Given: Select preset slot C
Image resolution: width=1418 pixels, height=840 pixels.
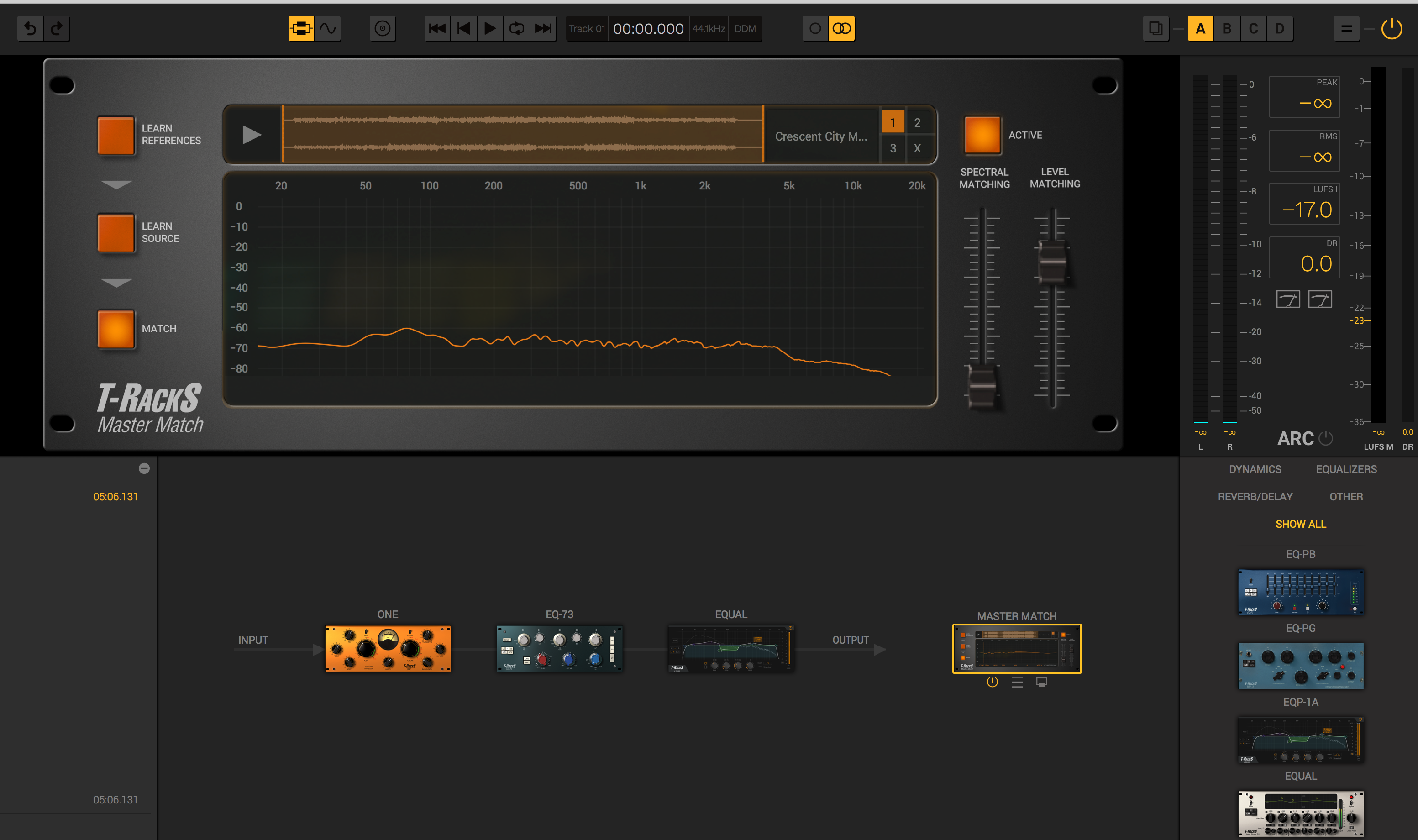Looking at the screenshot, I should tap(1253, 28).
